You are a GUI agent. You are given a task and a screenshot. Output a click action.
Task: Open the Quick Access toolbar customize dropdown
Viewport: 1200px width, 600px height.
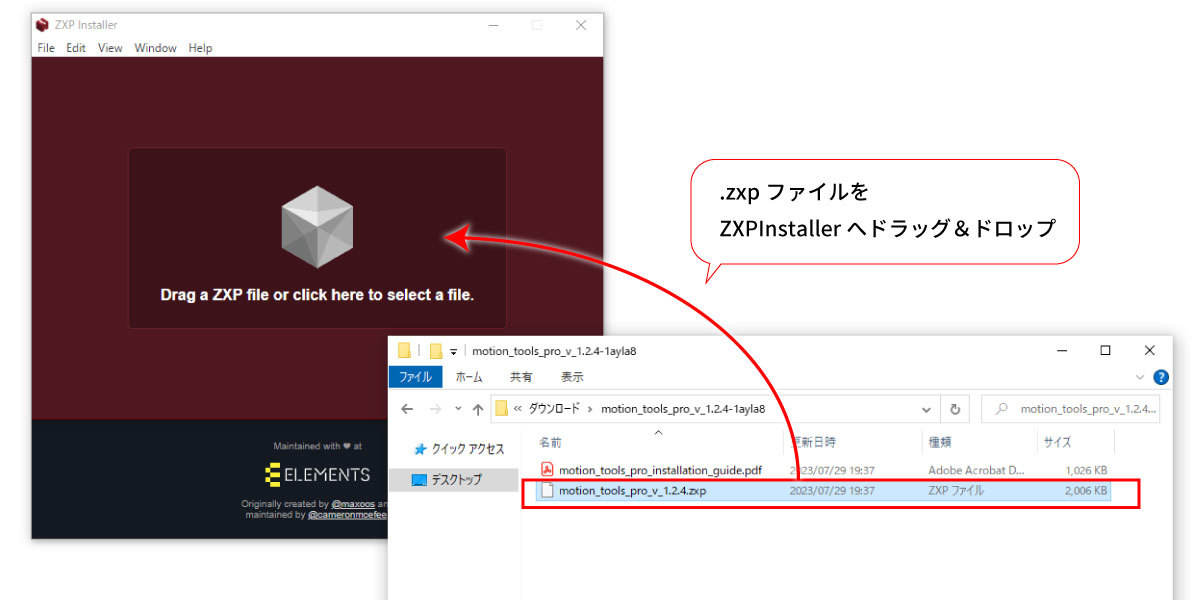(x=453, y=351)
